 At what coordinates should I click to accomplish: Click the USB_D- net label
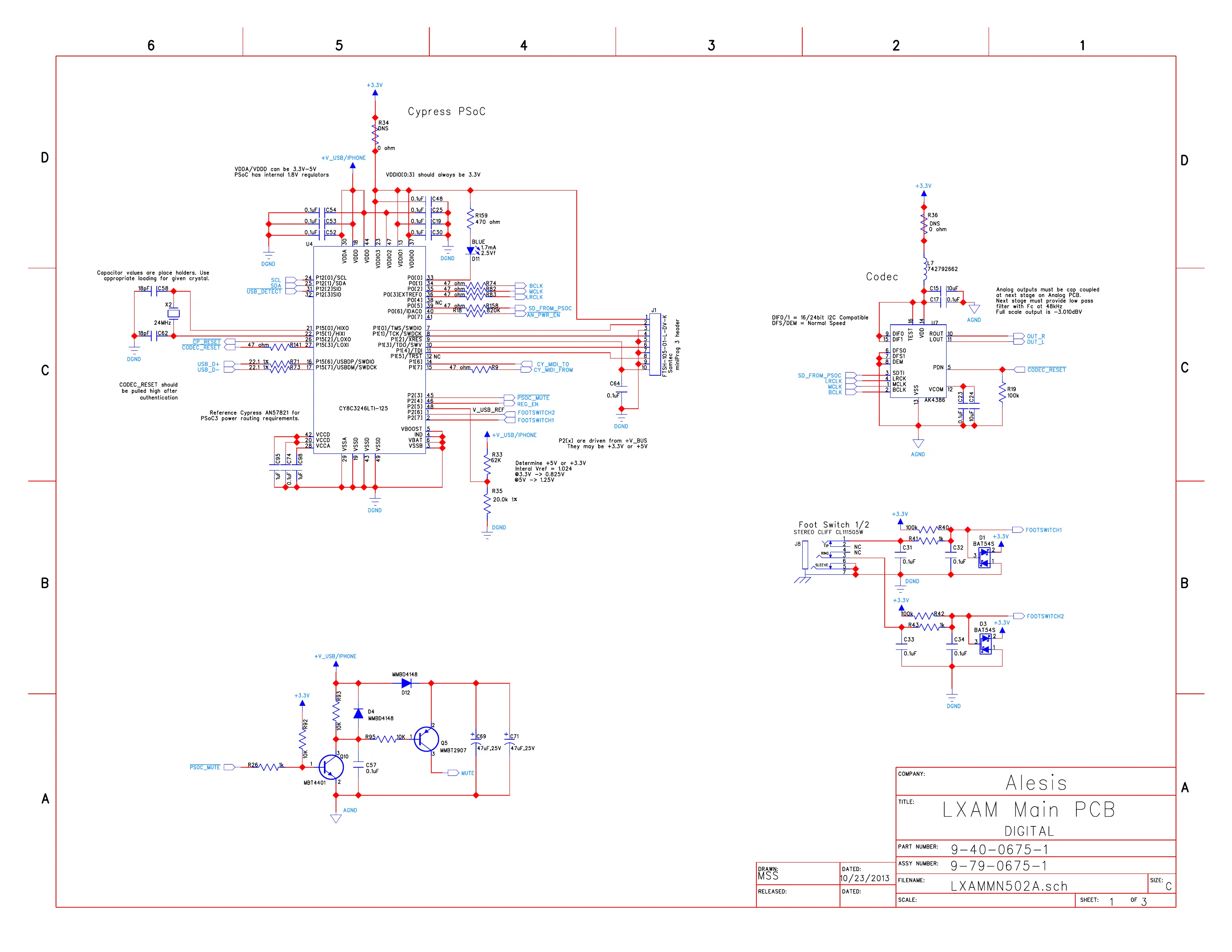tap(208, 370)
